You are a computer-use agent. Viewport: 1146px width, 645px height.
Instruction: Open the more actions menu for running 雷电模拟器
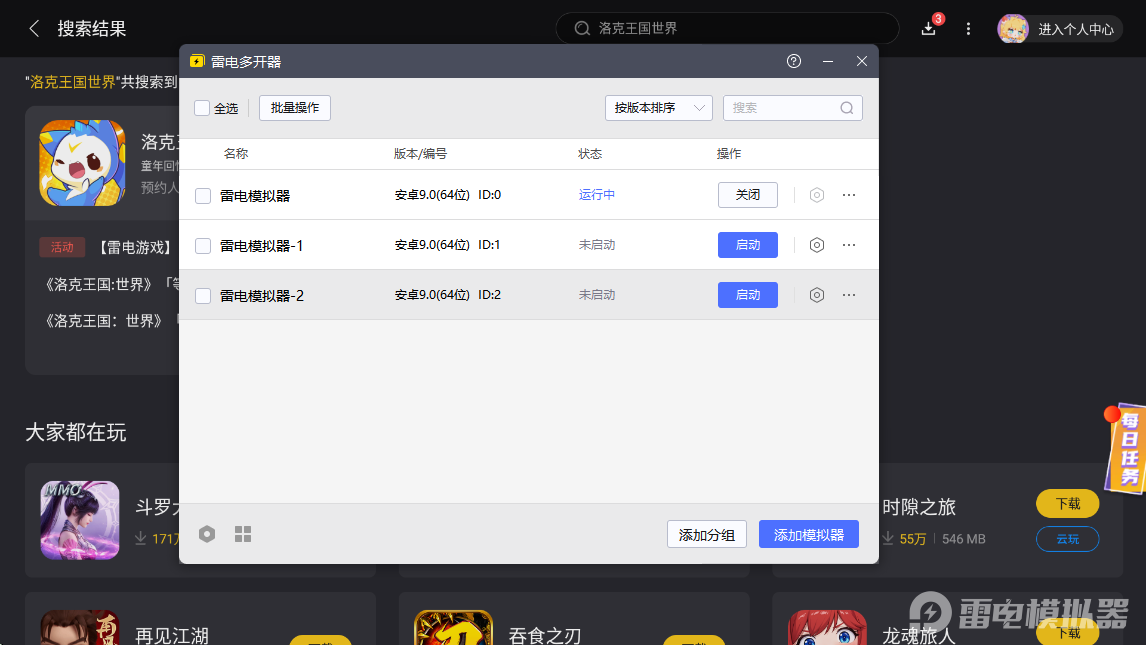pyautogui.click(x=849, y=194)
